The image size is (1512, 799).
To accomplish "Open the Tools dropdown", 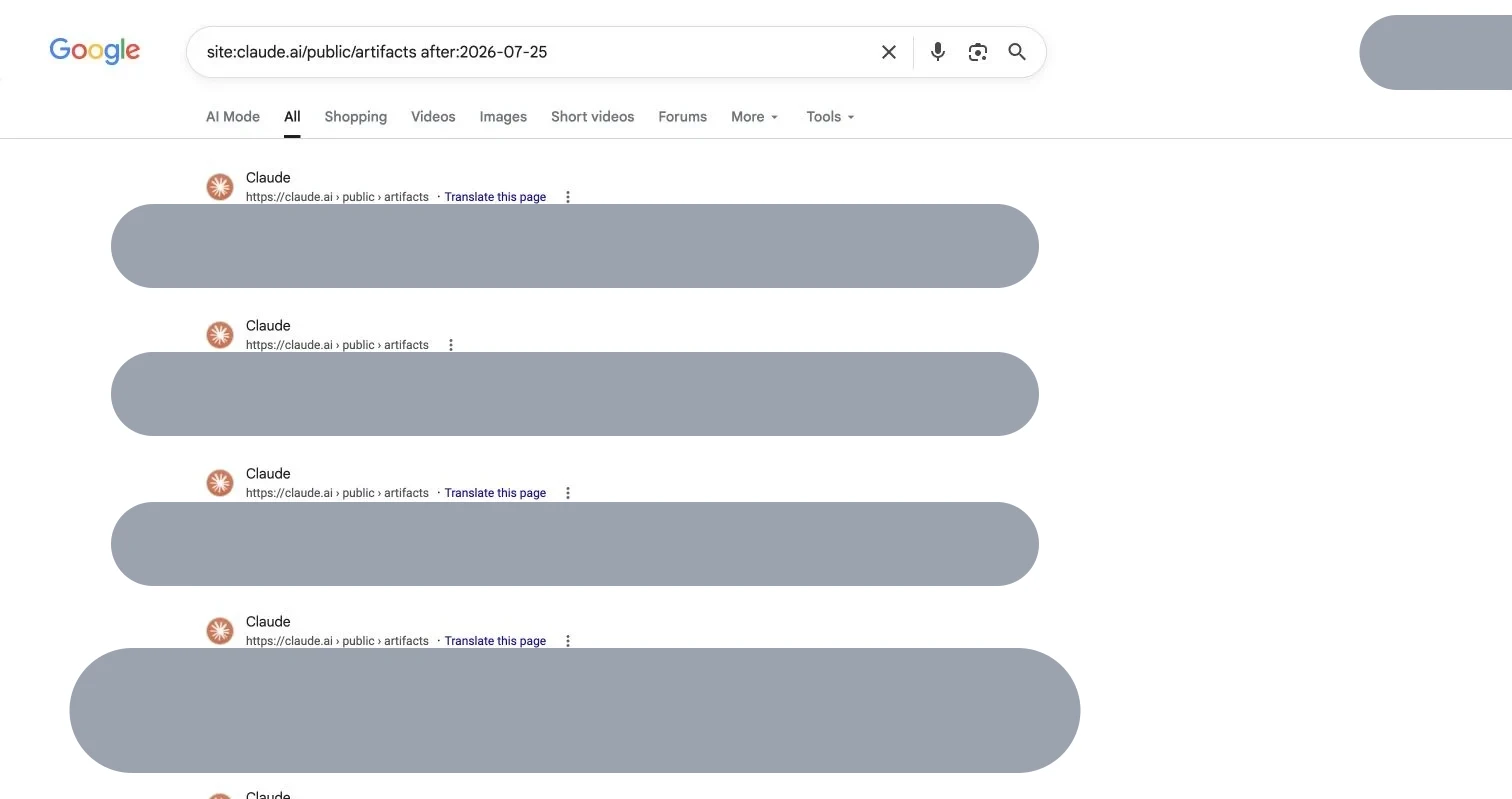I will point(830,117).
